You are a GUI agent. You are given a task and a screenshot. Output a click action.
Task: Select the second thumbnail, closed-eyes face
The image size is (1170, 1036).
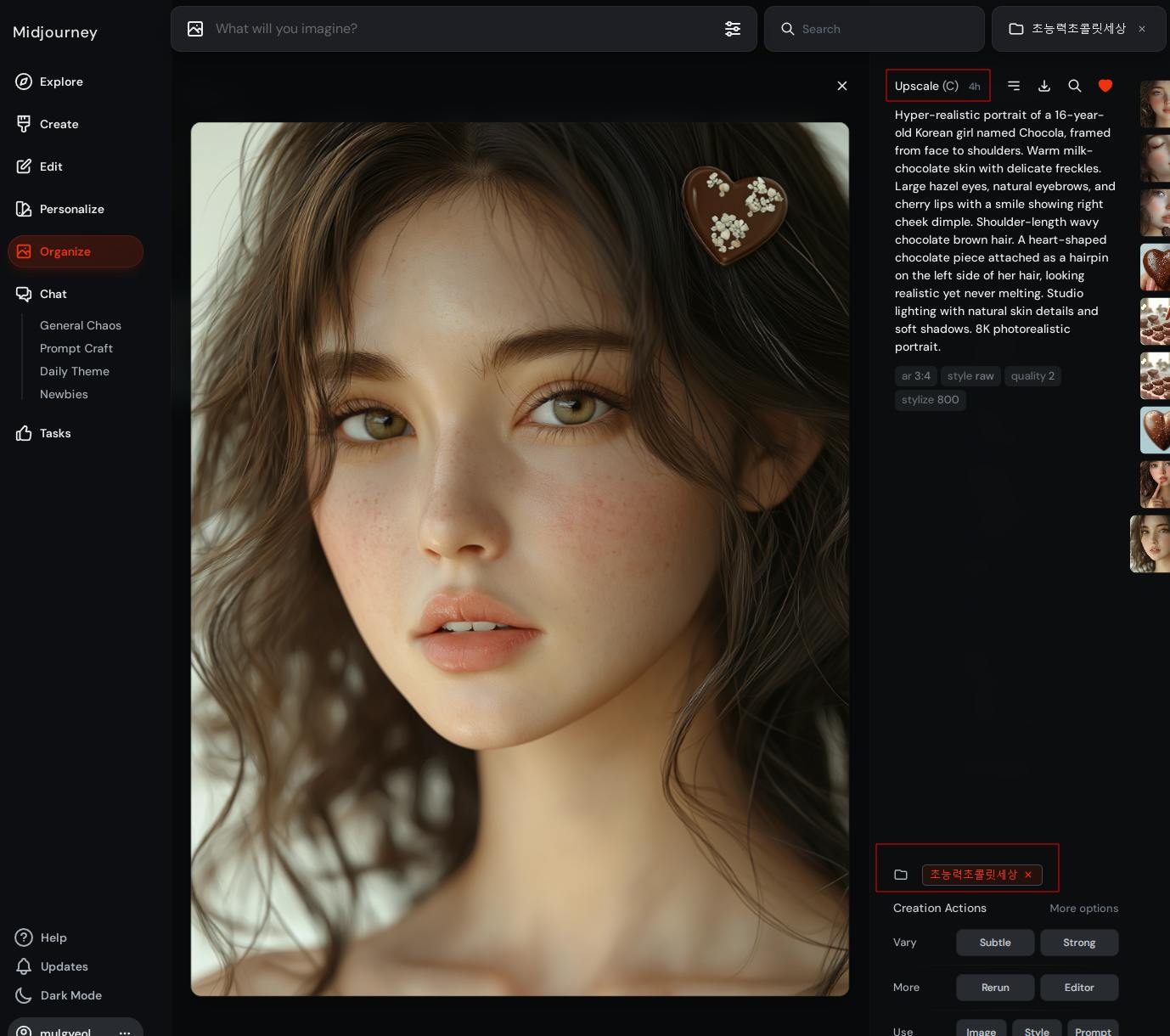(x=1155, y=159)
